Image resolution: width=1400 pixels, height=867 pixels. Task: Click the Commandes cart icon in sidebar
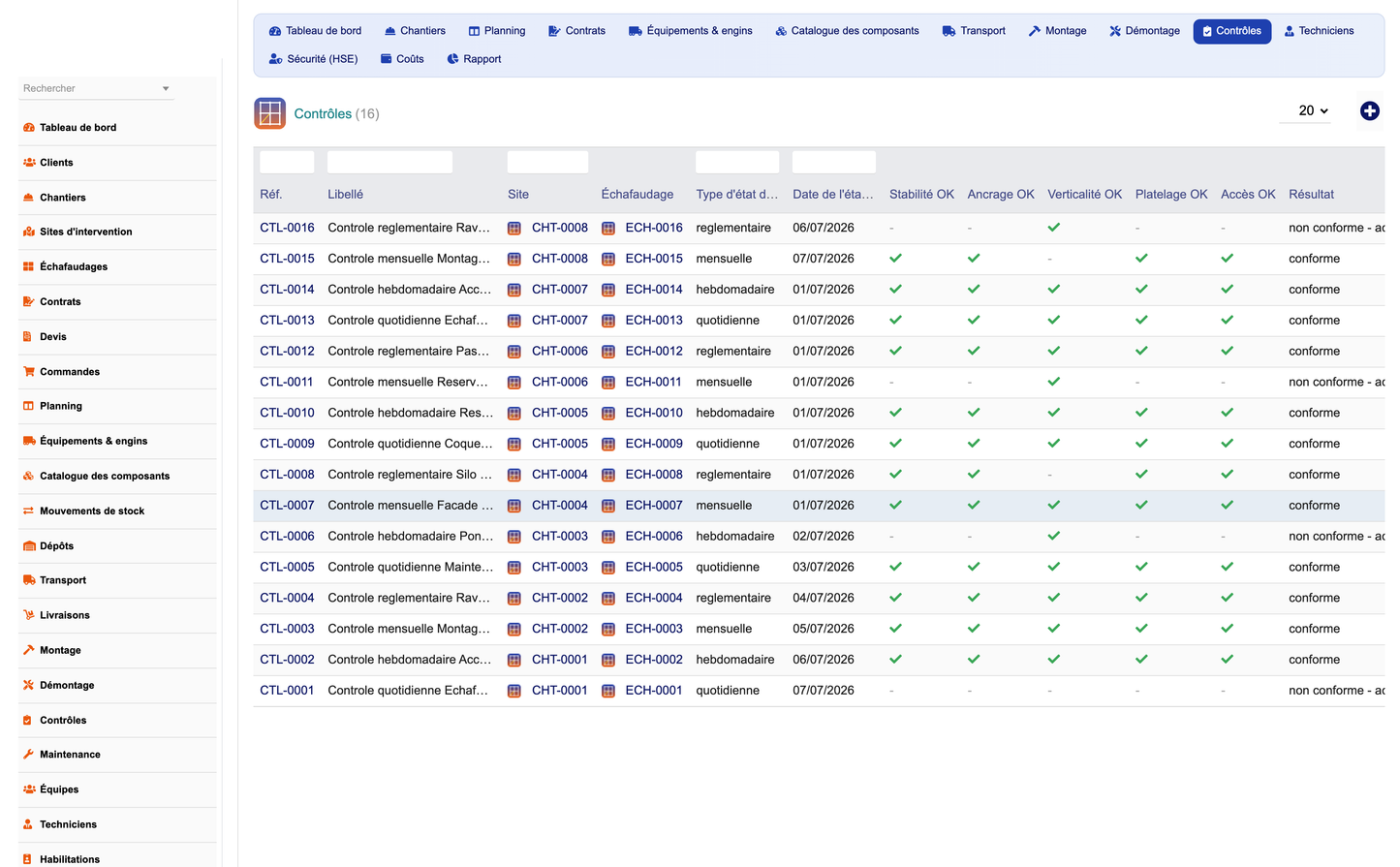pos(29,372)
